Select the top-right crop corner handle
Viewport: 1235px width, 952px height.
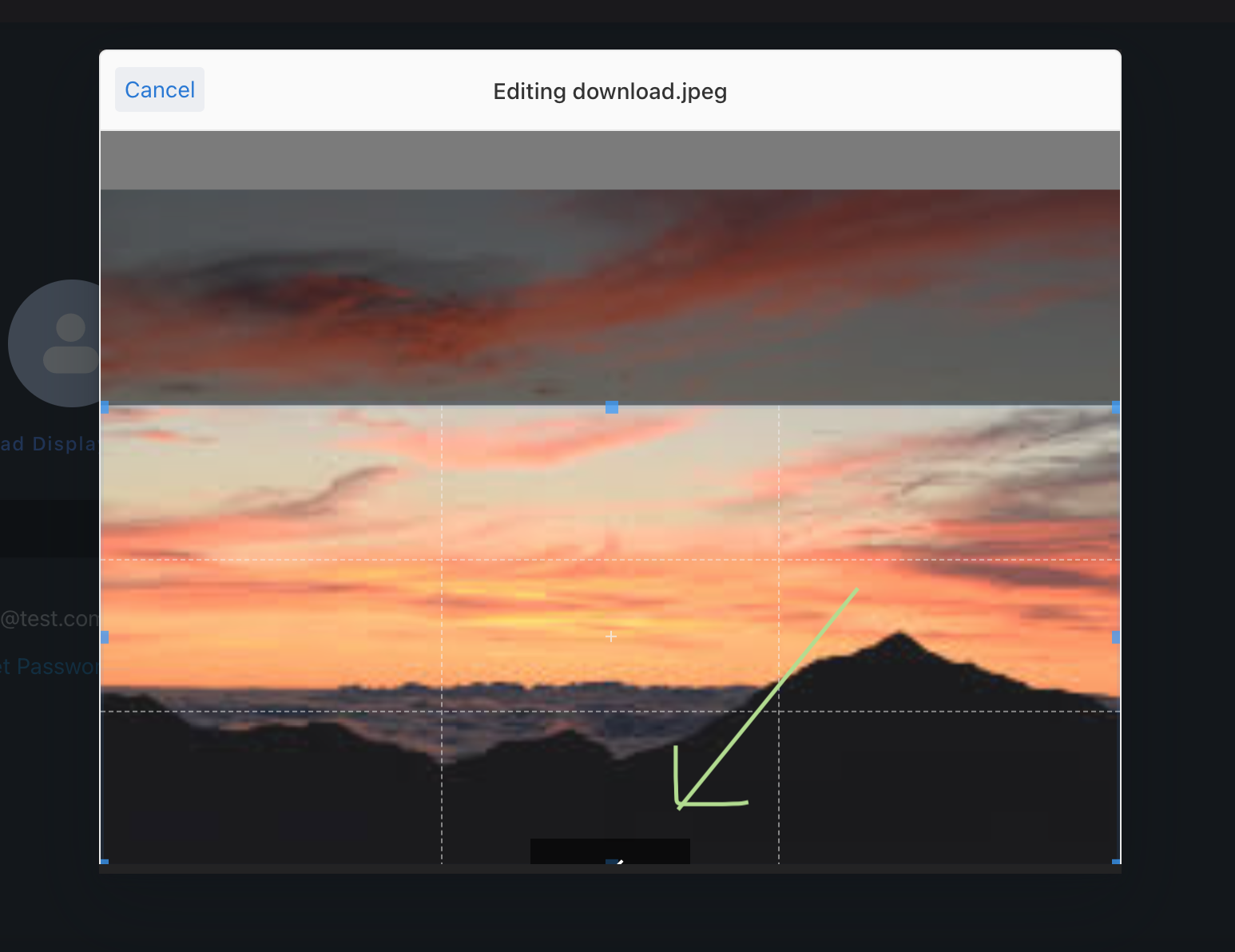[x=1116, y=407]
